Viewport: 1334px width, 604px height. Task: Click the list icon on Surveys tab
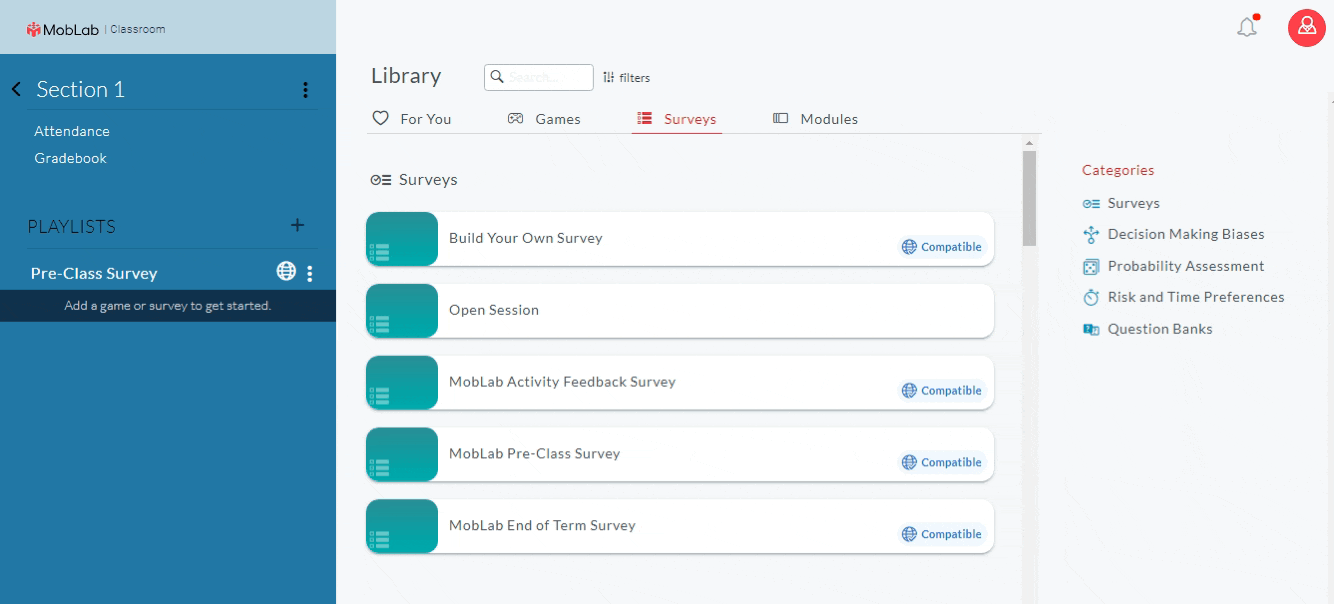645,118
